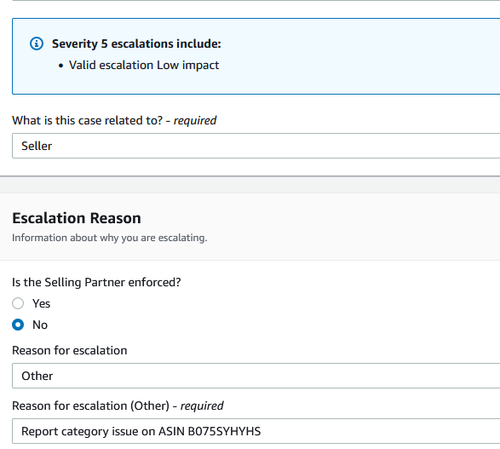
Task: Click 'Information about why you are escalating.' text
Action: point(110,238)
